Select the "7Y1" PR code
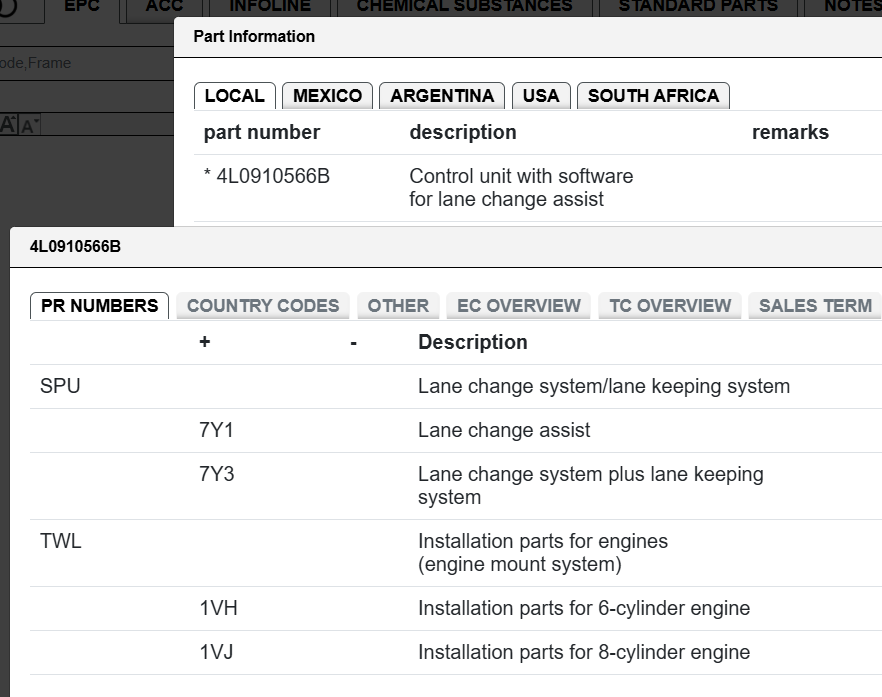The height and width of the screenshot is (697, 882). pyautogui.click(x=216, y=430)
